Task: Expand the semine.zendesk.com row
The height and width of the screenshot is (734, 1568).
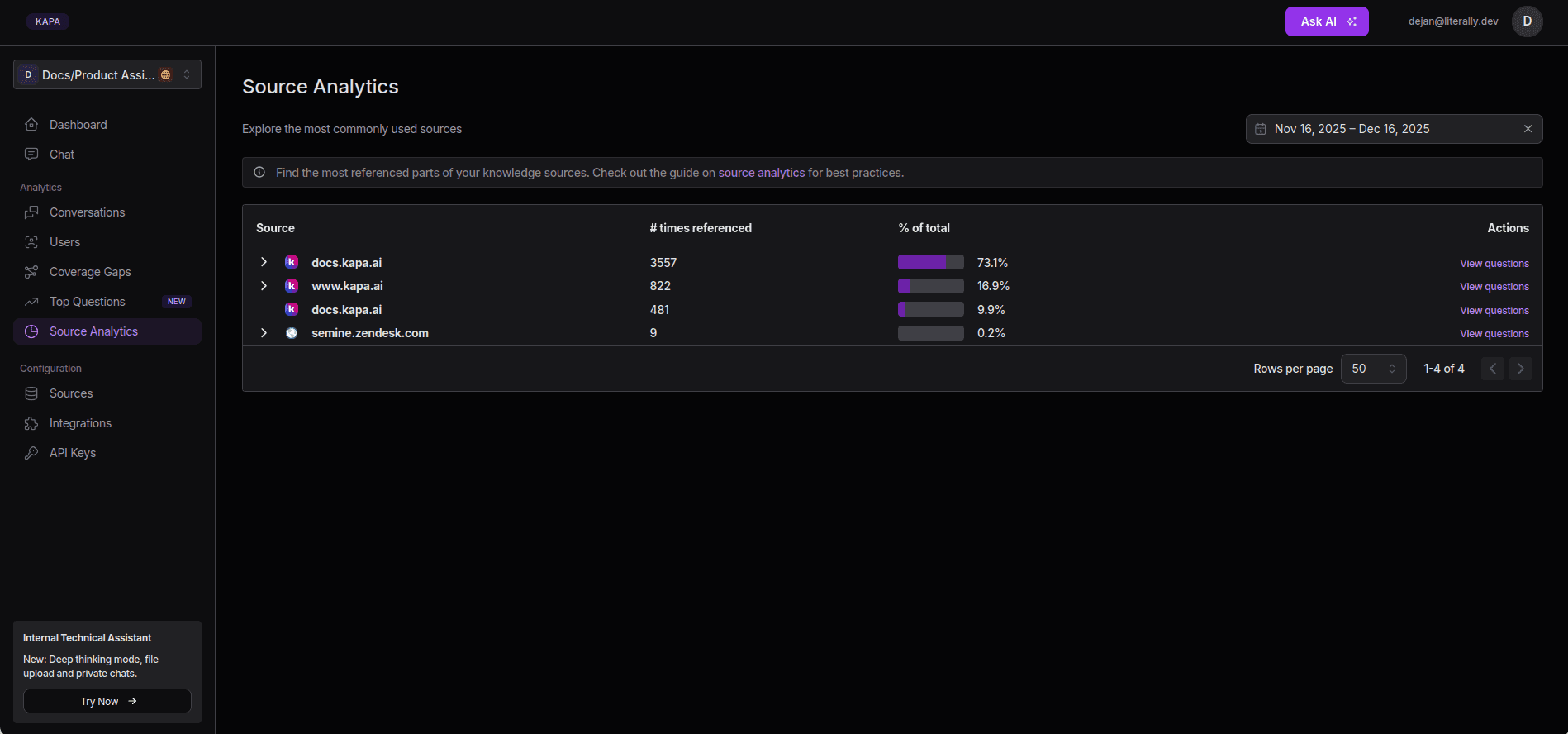Action: [264, 333]
